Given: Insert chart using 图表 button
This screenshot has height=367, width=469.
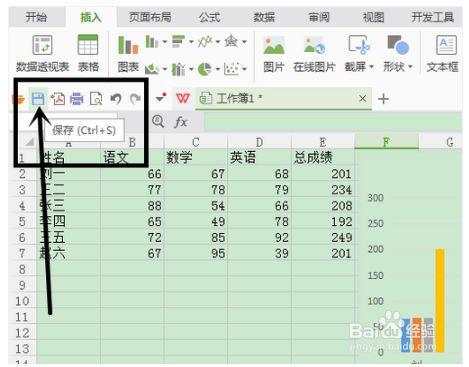Looking at the screenshot, I should click(128, 54).
